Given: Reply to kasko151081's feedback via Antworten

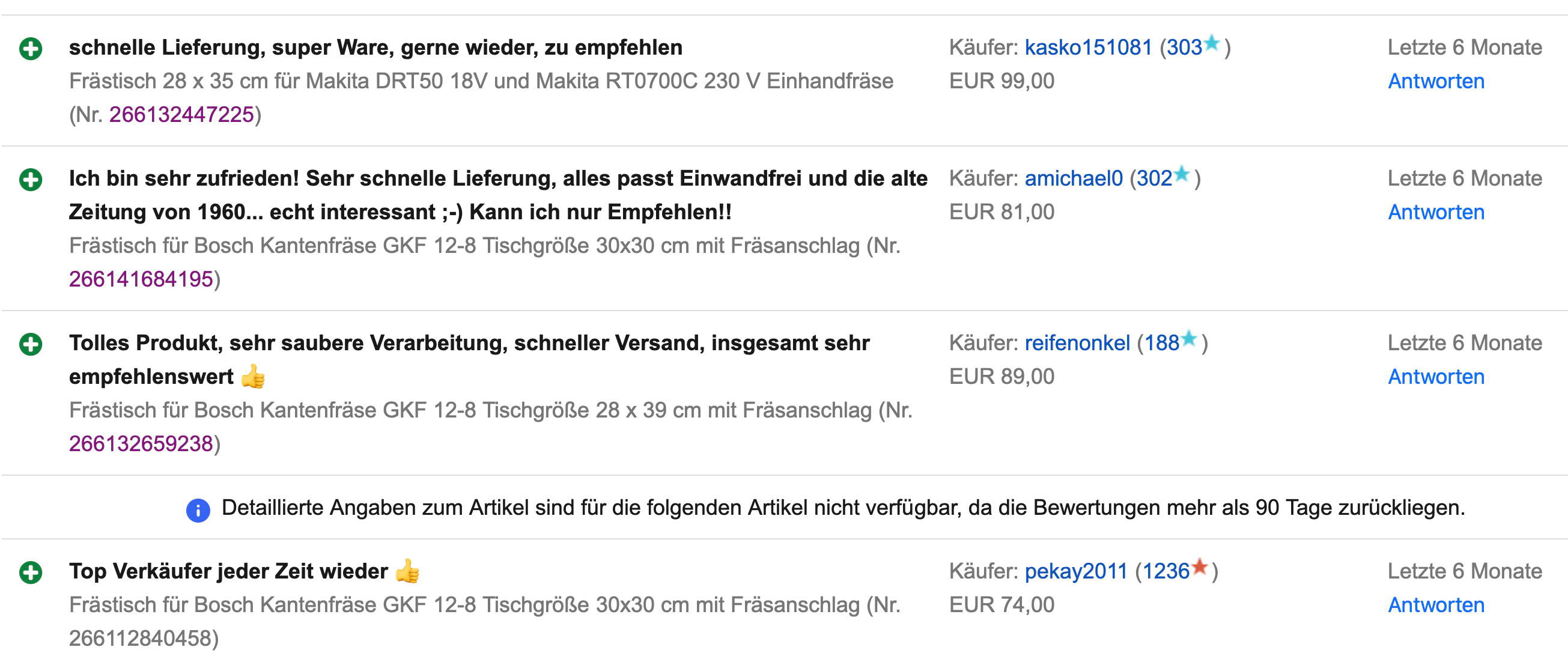Looking at the screenshot, I should point(1435,81).
